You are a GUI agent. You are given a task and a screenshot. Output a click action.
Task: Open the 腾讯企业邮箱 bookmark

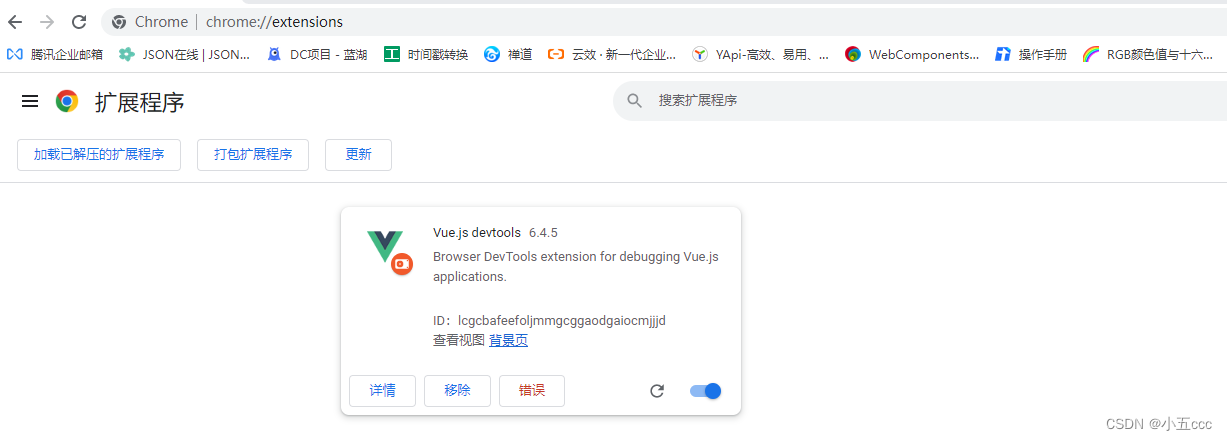tap(55, 55)
